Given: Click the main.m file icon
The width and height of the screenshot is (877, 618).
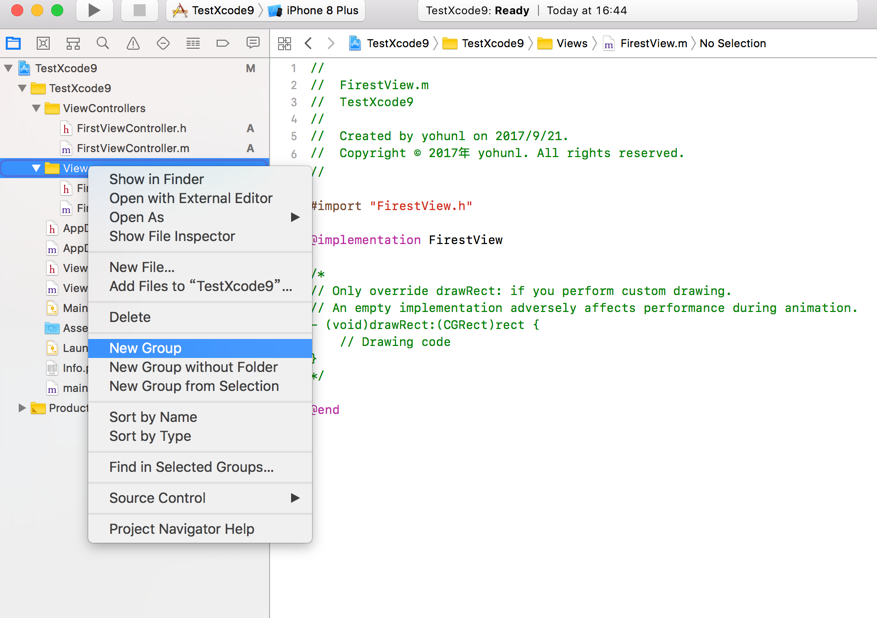Looking at the screenshot, I should (52, 388).
